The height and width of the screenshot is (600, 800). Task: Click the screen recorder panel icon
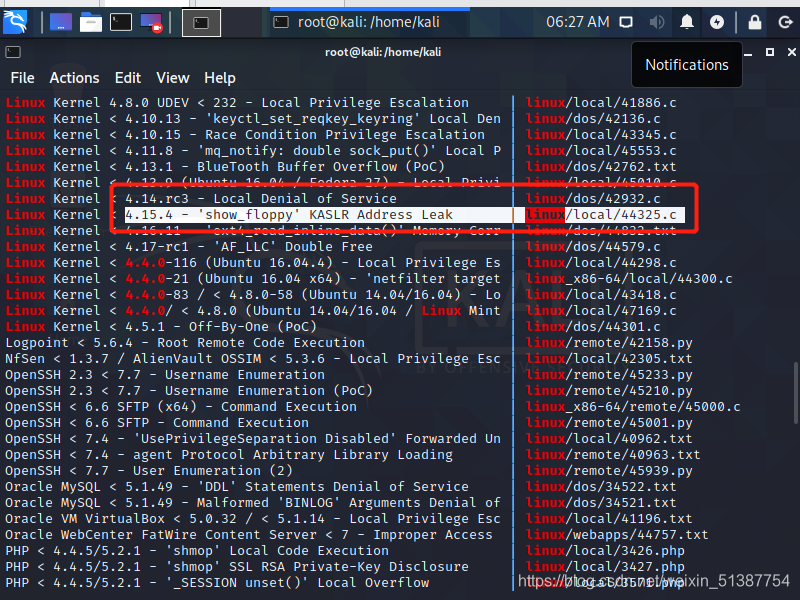(x=152, y=23)
